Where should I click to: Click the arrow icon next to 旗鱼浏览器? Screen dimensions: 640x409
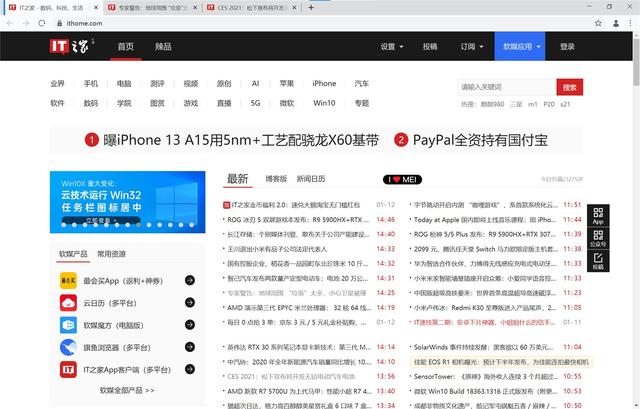[x=189, y=347]
